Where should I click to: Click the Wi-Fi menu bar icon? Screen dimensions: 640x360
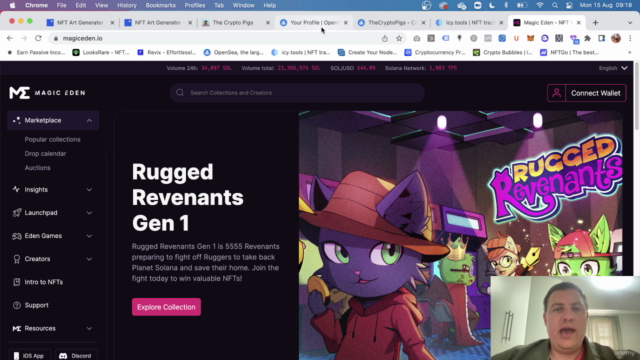pyautogui.click(x=540, y=5)
